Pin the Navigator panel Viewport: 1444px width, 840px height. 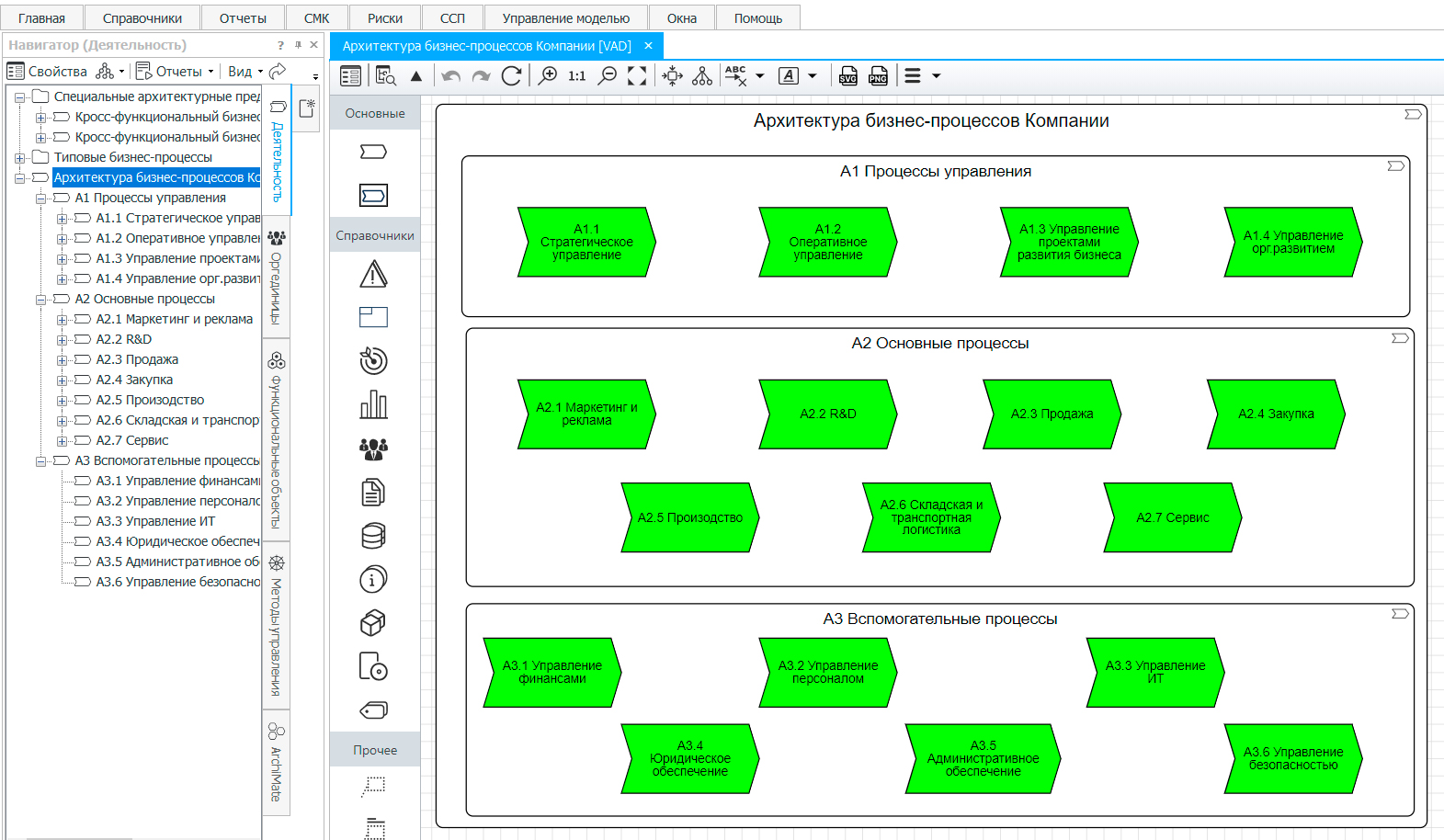coord(298,45)
